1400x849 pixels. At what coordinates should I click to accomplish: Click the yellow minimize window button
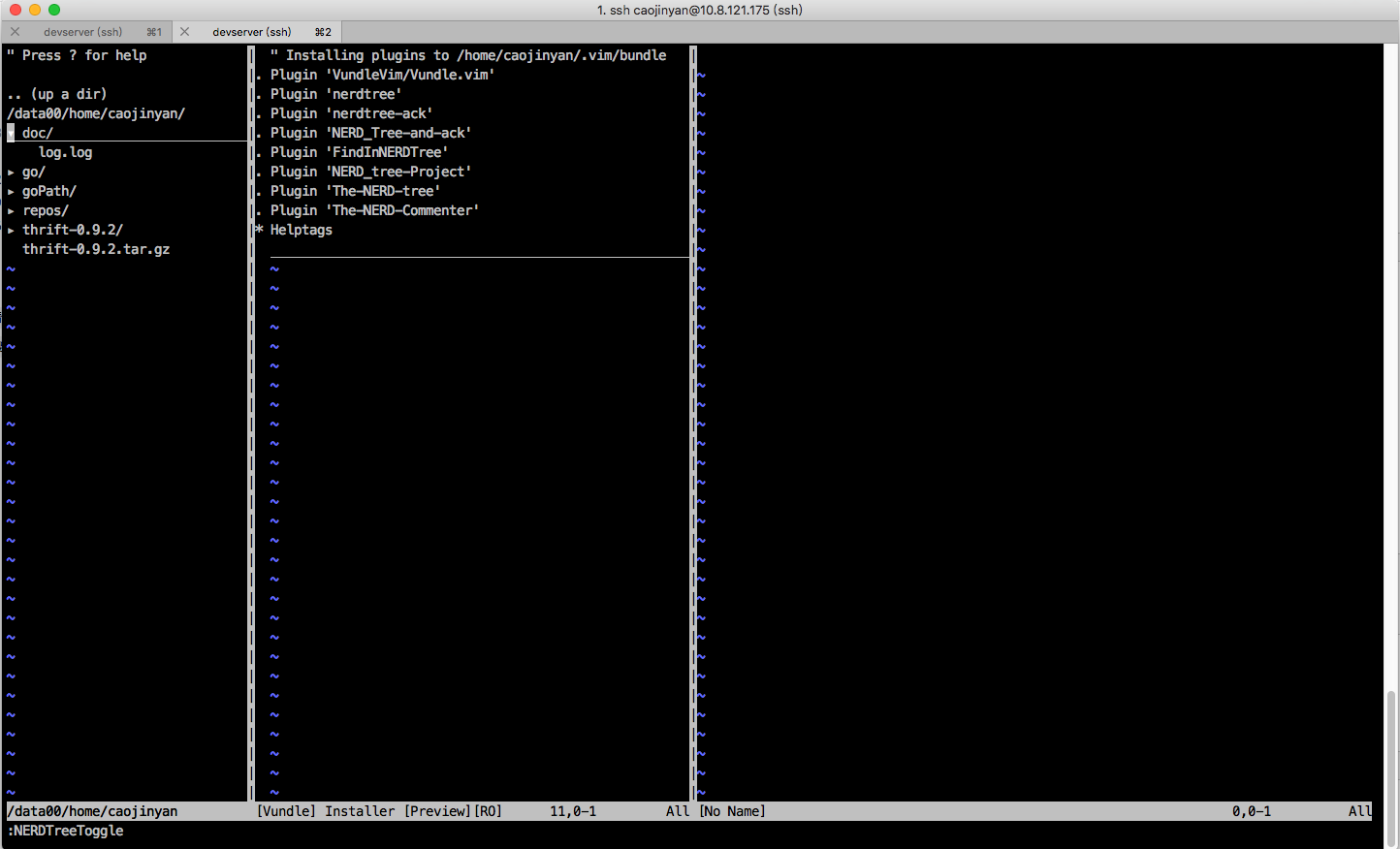(34, 10)
